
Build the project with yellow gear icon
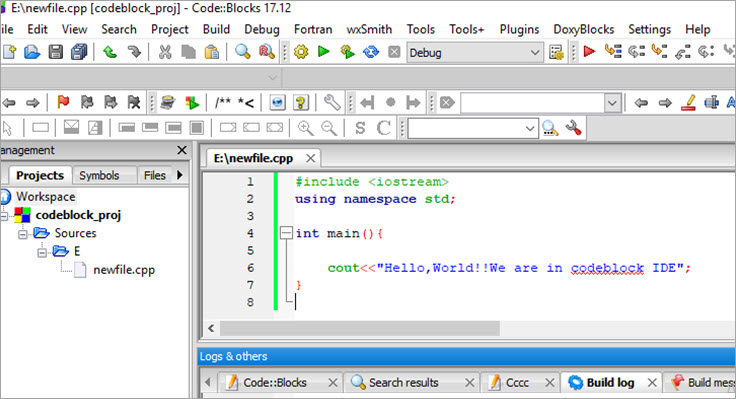[301, 52]
